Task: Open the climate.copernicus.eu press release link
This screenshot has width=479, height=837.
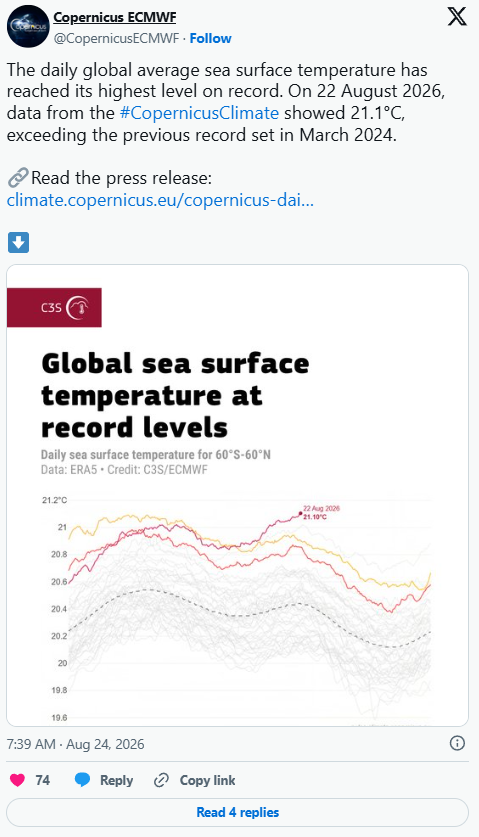Action: [x=160, y=200]
